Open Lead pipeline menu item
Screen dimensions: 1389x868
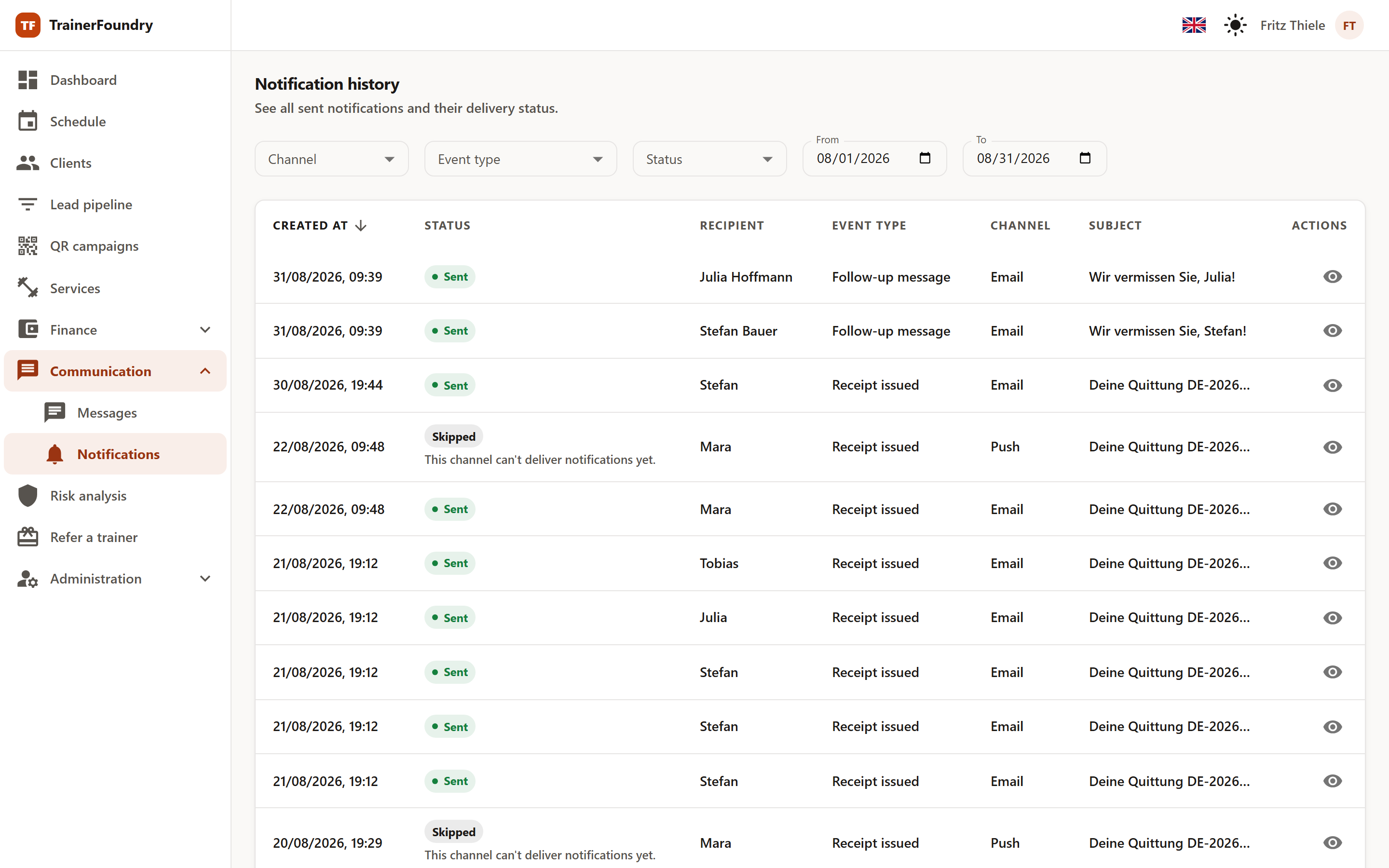(115, 204)
